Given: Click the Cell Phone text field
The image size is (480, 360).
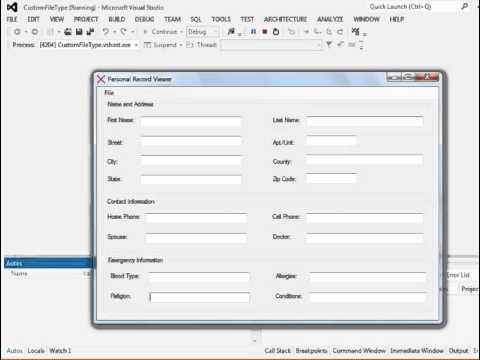Looking at the screenshot, I should click(x=365, y=218).
